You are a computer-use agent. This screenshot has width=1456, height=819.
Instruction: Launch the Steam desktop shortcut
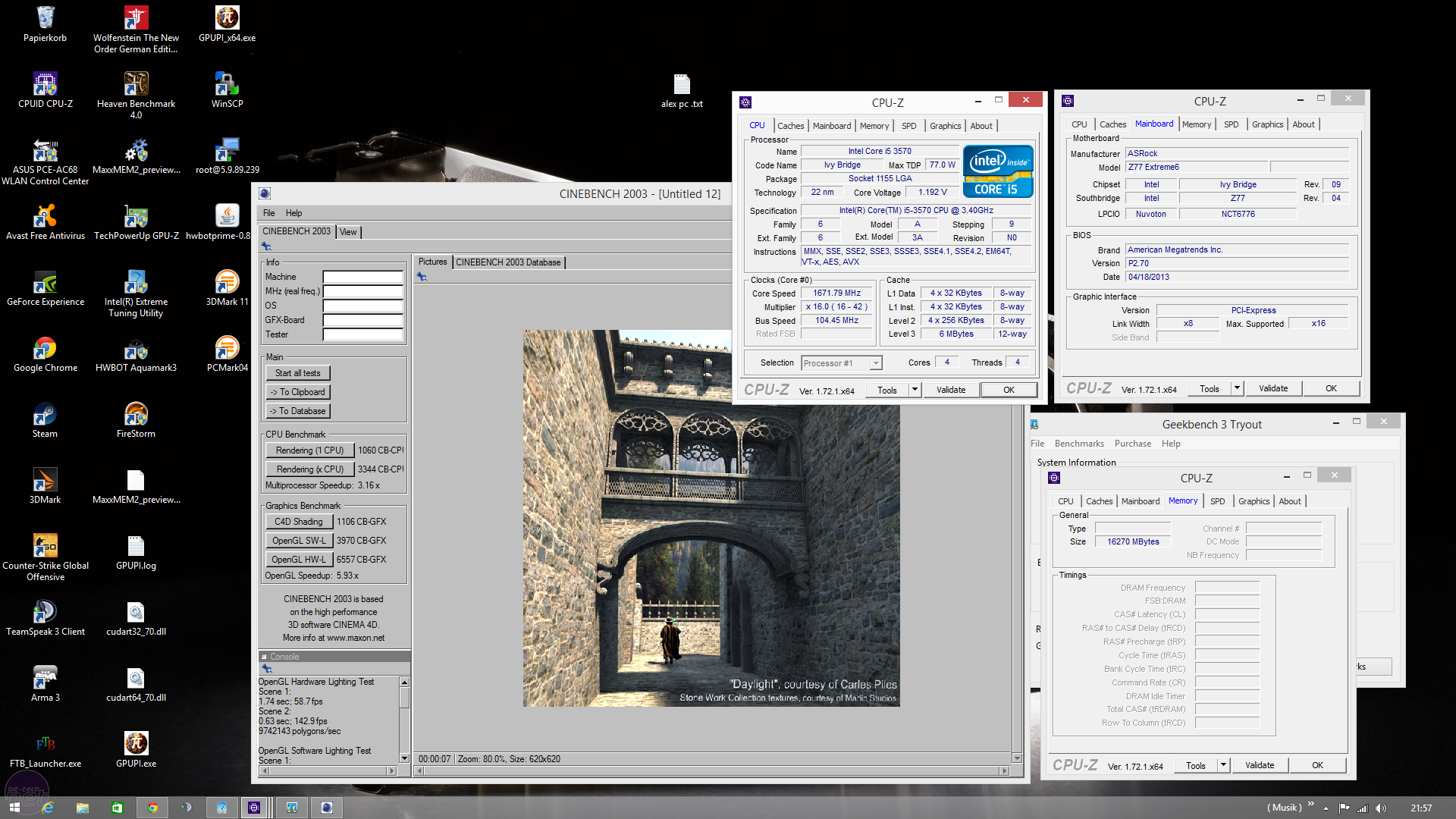pos(45,420)
